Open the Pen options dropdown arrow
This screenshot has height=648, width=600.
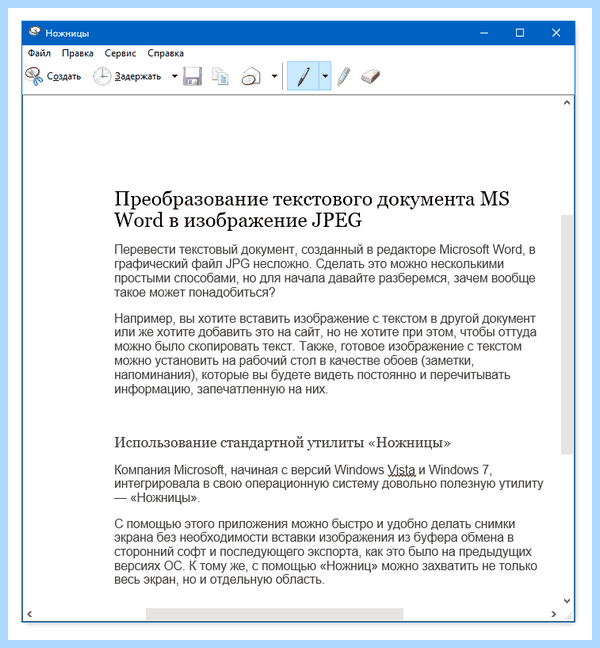[x=325, y=76]
